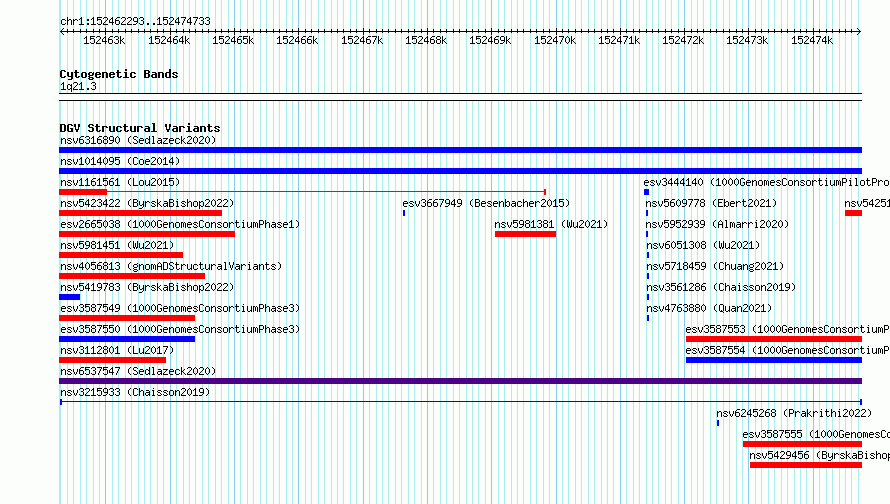Click red bar under nsv4056813
Viewport: 890px width, 504px height.
coord(132,276)
